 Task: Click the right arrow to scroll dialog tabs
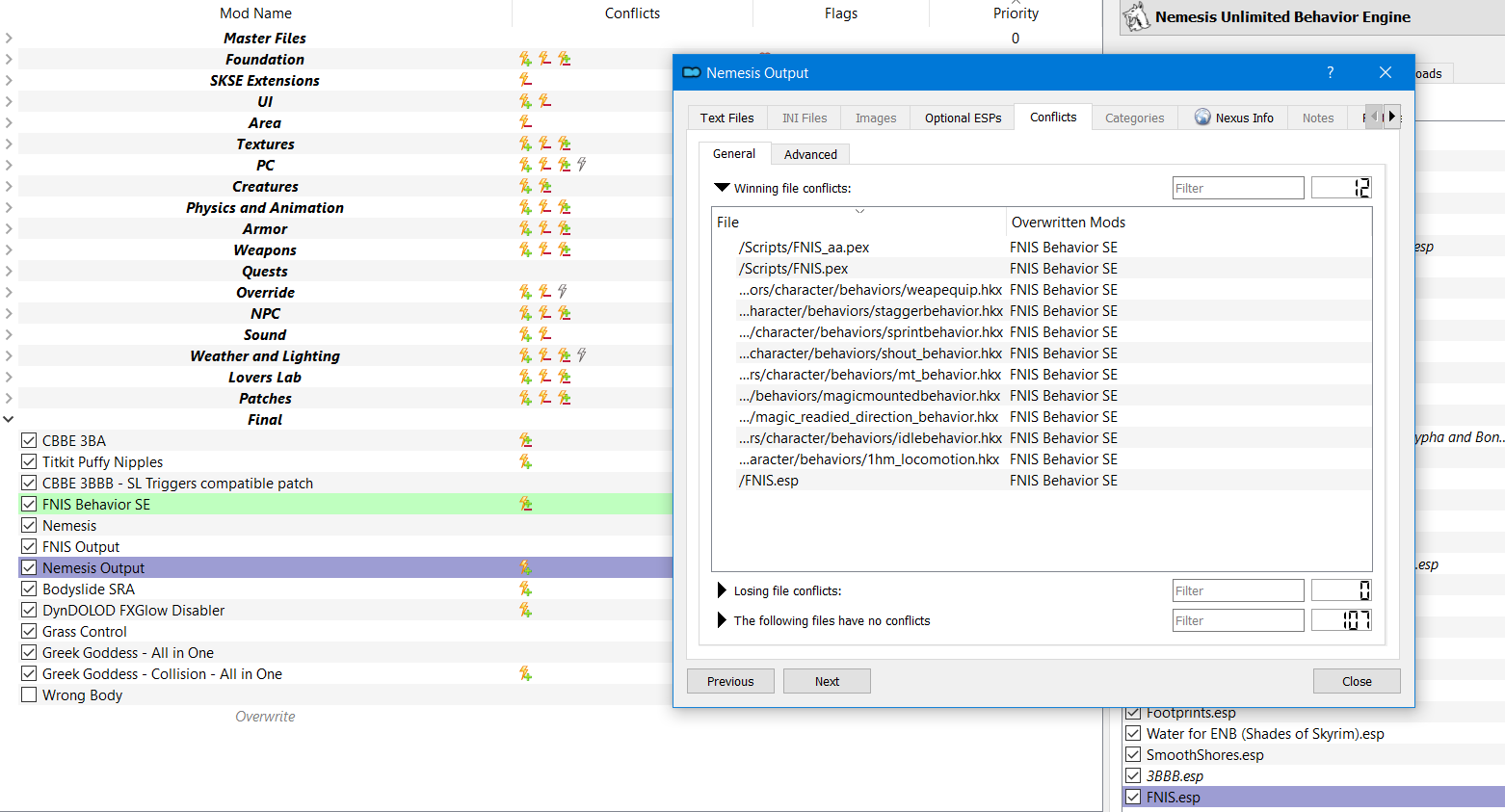[x=1391, y=117]
